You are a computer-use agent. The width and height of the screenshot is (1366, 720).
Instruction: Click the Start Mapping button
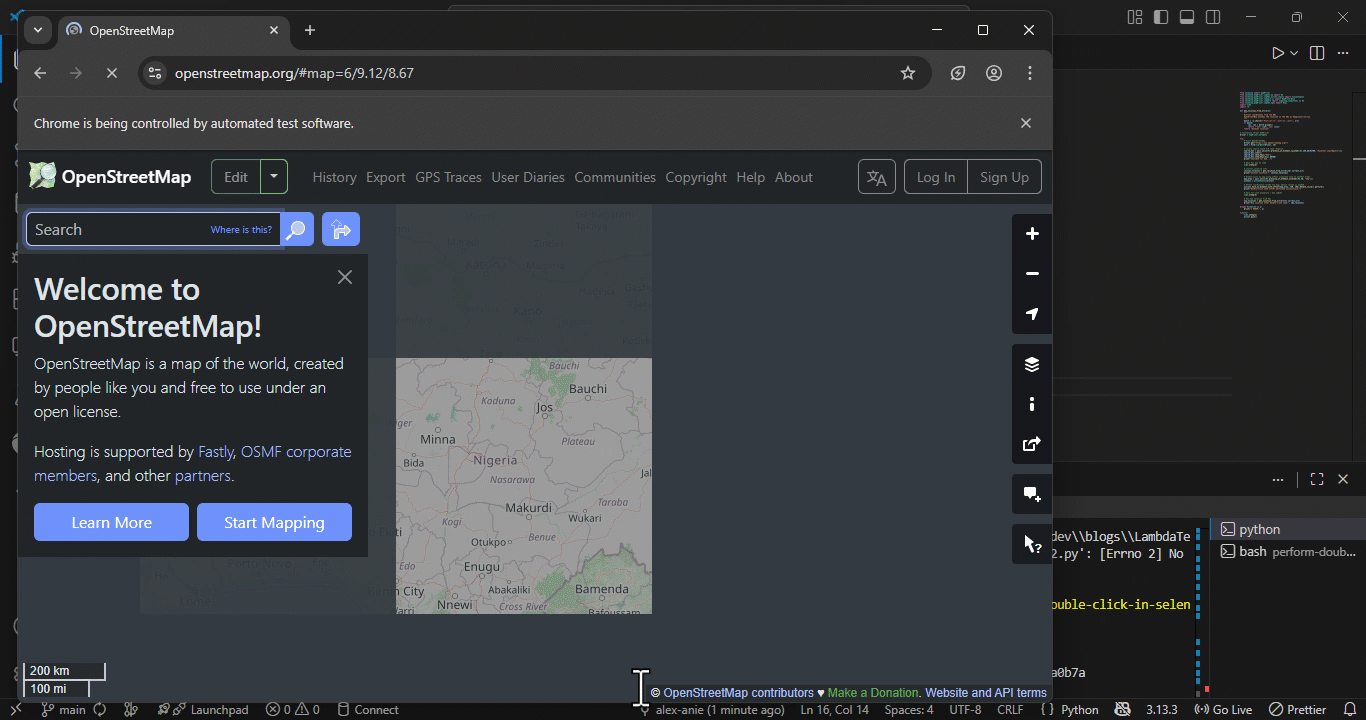point(274,522)
